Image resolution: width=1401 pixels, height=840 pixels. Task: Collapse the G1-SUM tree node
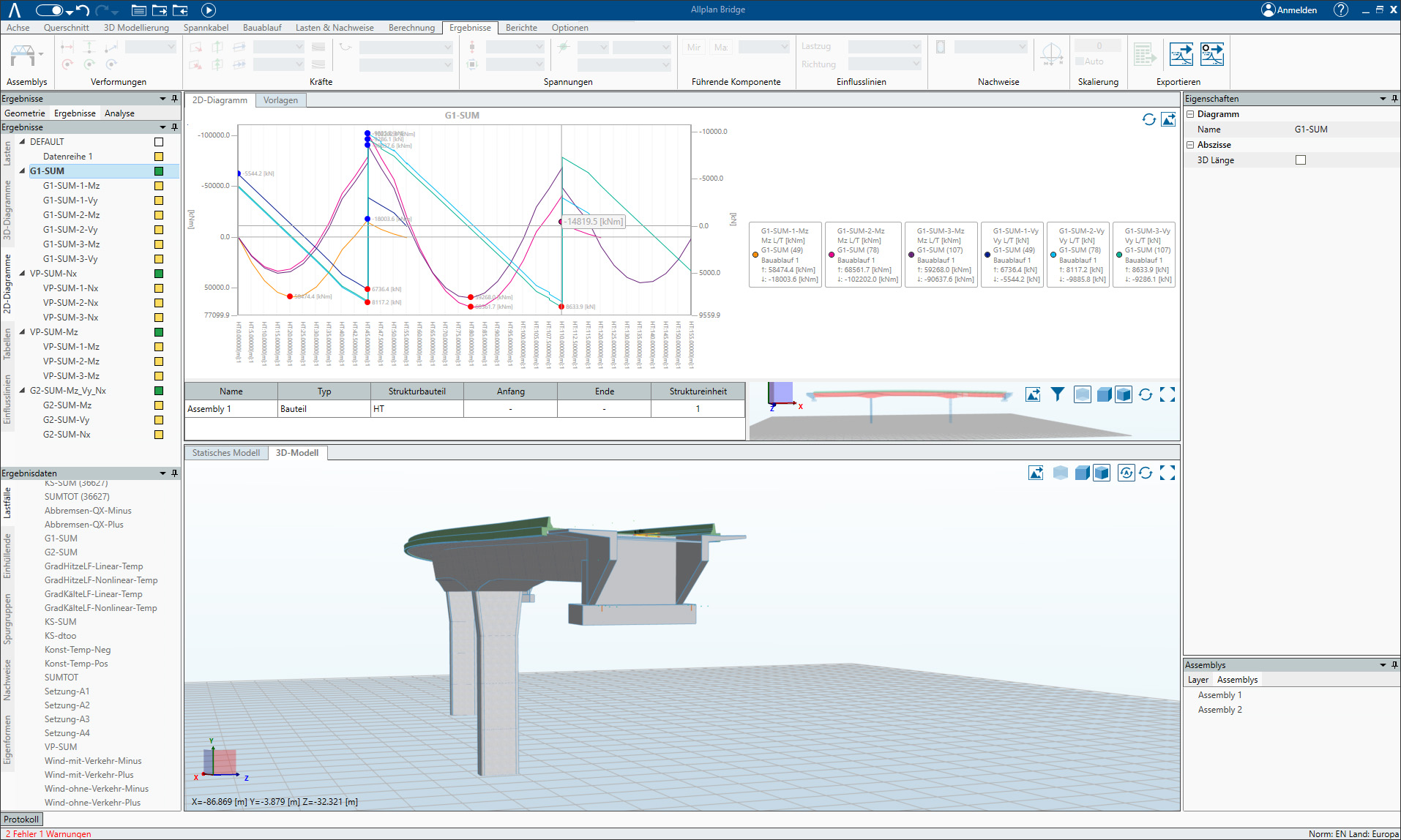pyautogui.click(x=22, y=171)
